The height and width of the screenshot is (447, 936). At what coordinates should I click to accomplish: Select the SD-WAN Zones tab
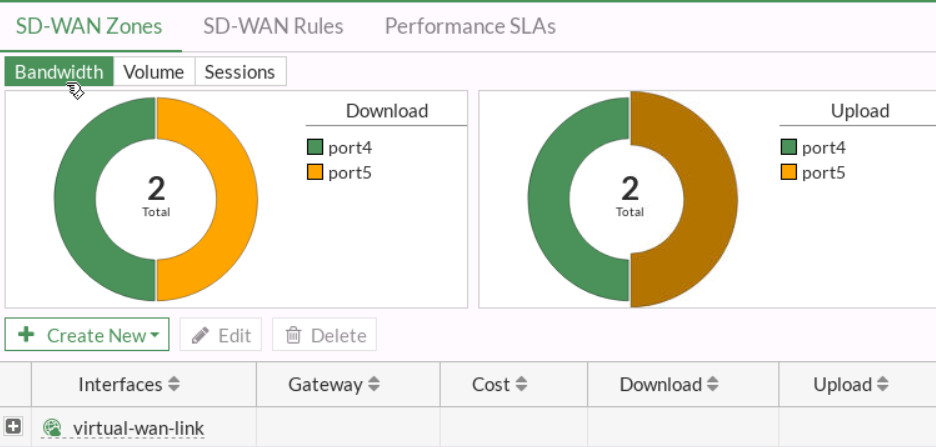coord(89,26)
